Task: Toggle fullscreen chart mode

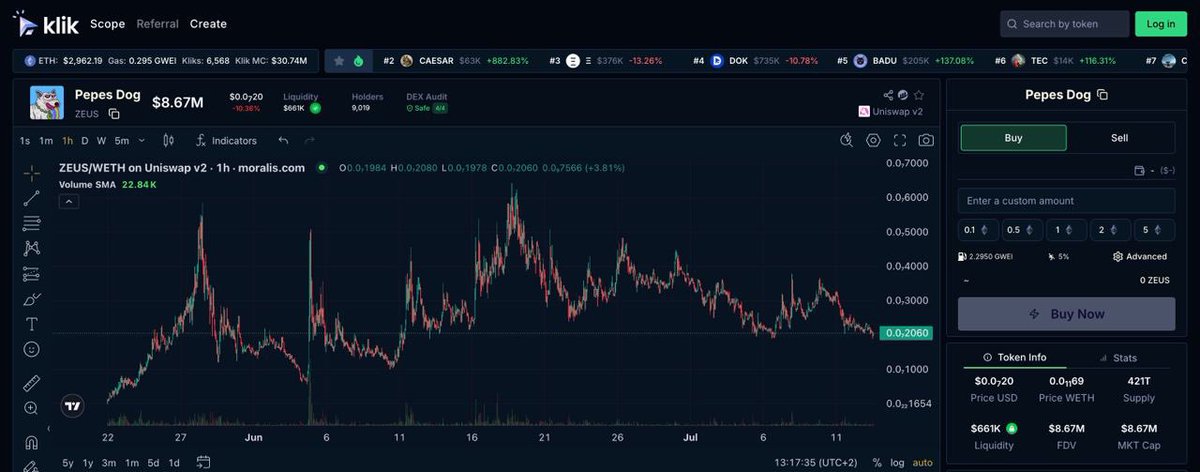Action: pos(900,140)
